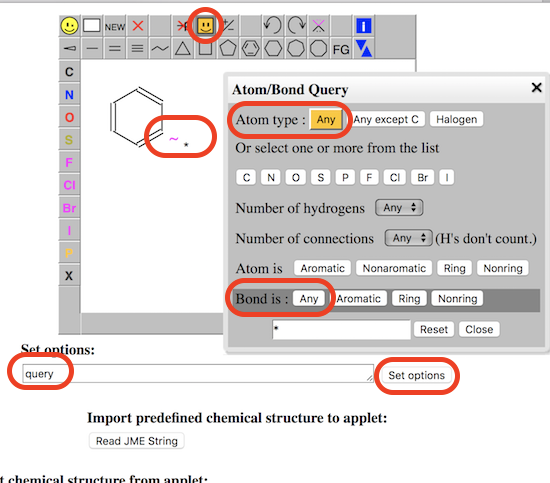550x483 pixels.
Task: Choose nitrogen N in left atom palette
Action: point(69,95)
